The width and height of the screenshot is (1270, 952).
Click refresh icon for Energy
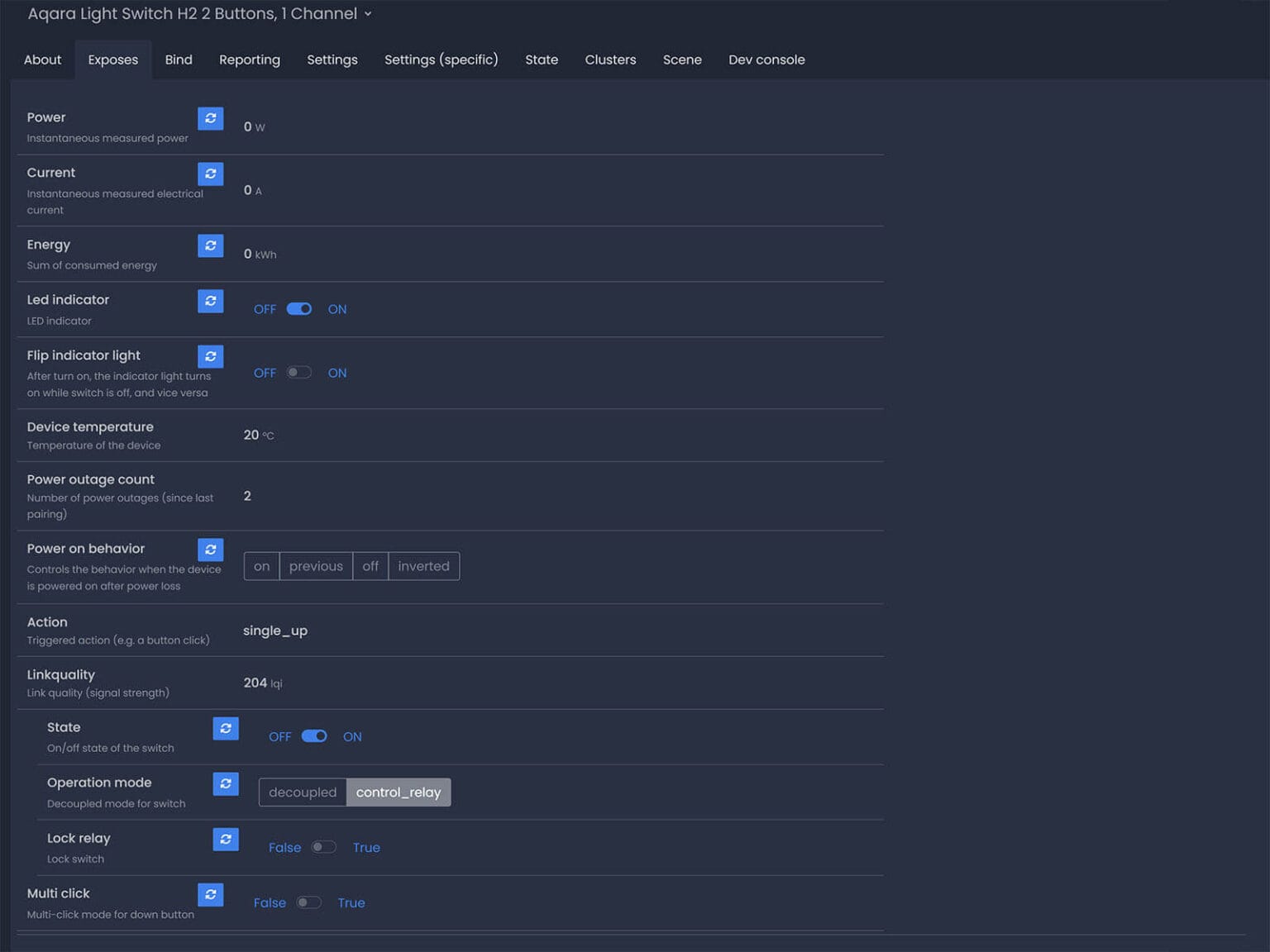pyautogui.click(x=210, y=245)
